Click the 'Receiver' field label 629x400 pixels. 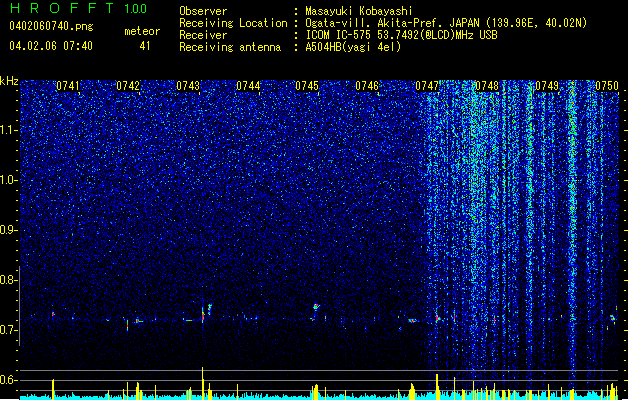pos(203,35)
